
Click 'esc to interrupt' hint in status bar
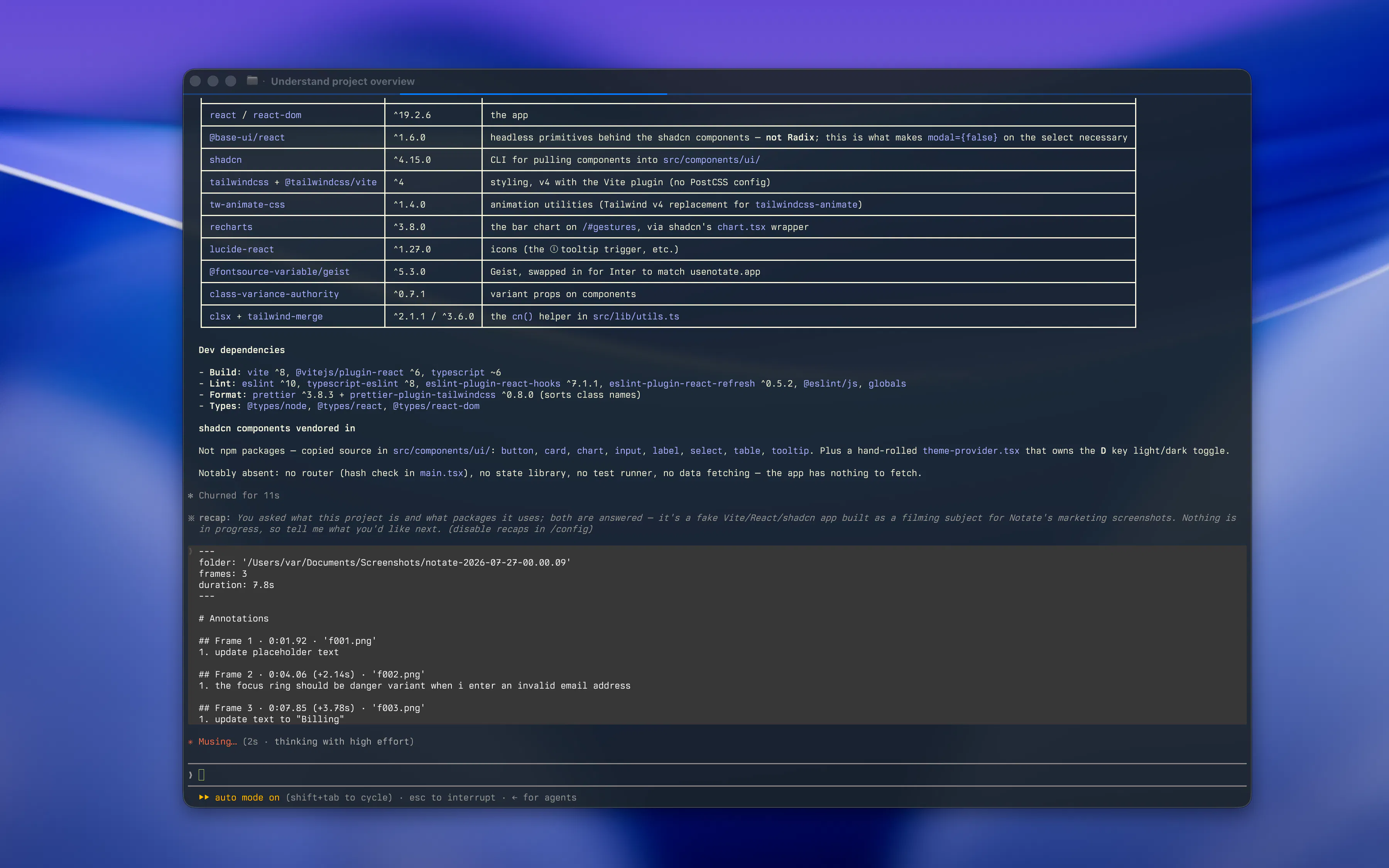452,797
